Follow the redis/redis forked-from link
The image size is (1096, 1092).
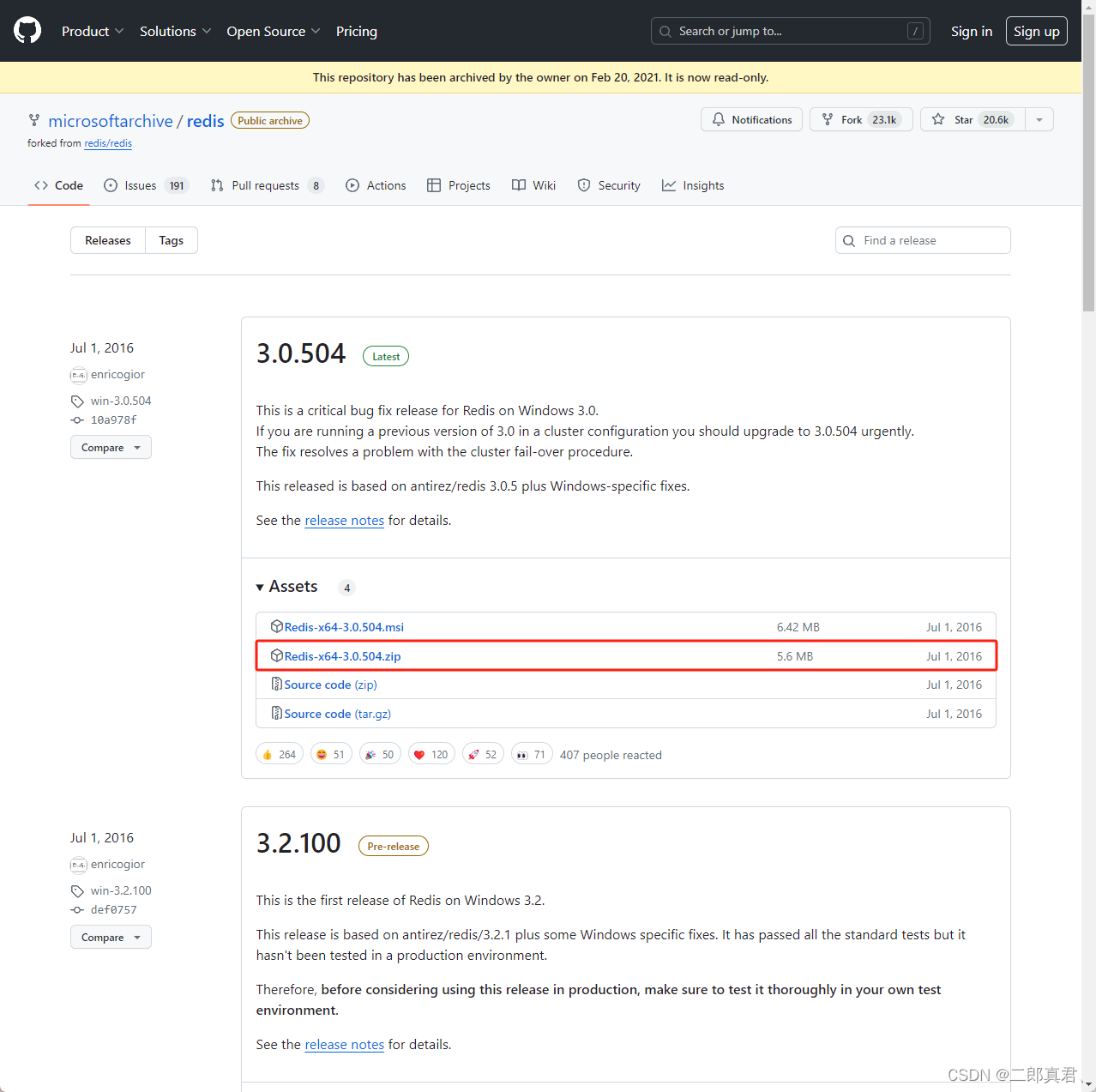tap(108, 143)
